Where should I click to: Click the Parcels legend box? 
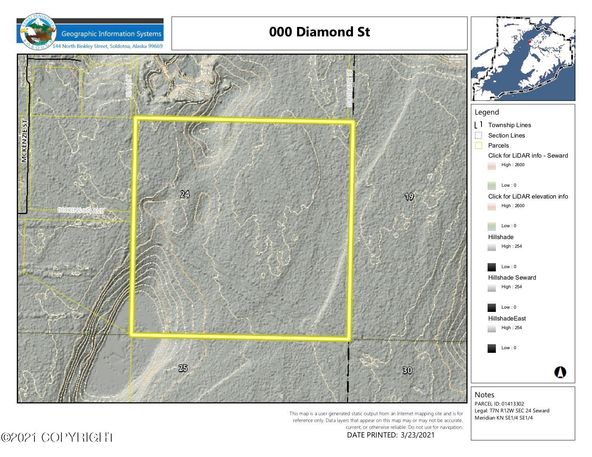[x=479, y=145]
